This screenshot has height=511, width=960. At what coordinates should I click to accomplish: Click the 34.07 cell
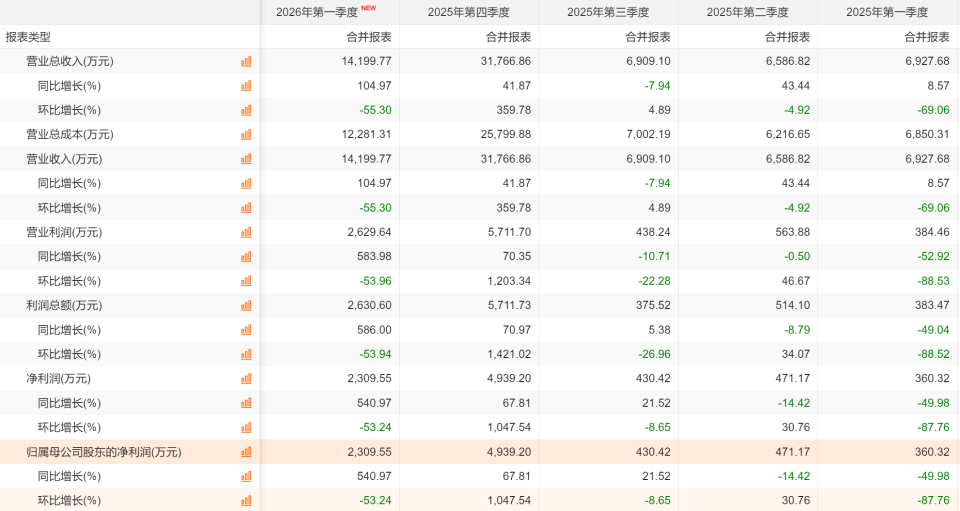pos(796,354)
